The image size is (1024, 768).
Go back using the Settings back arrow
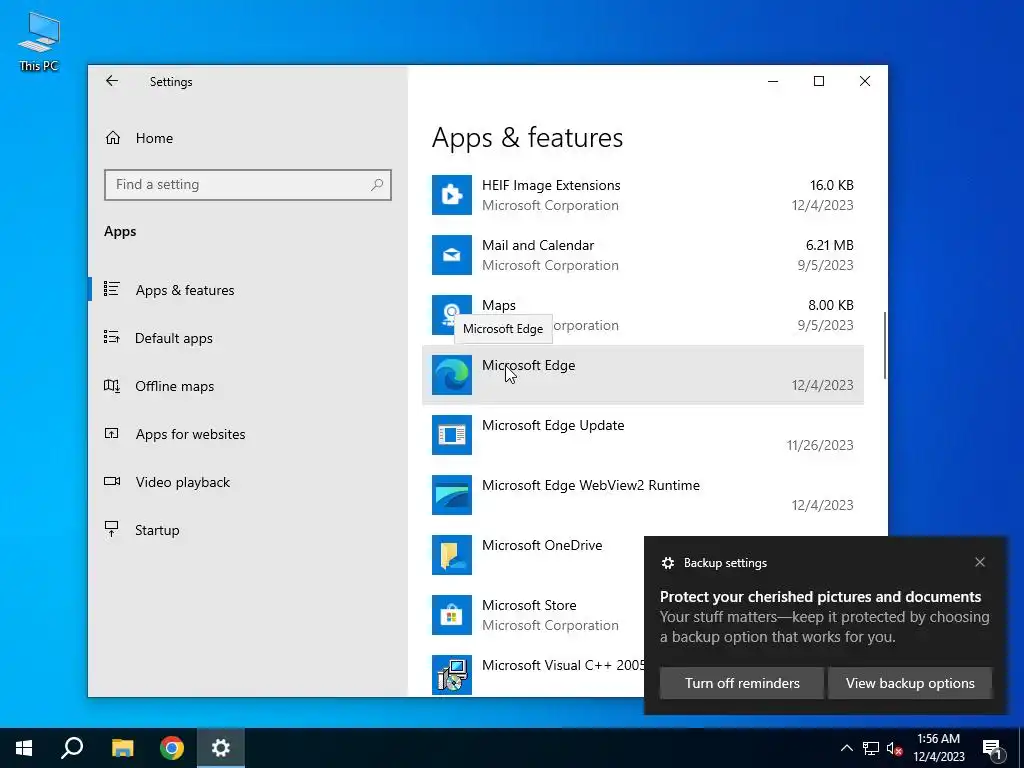(112, 81)
